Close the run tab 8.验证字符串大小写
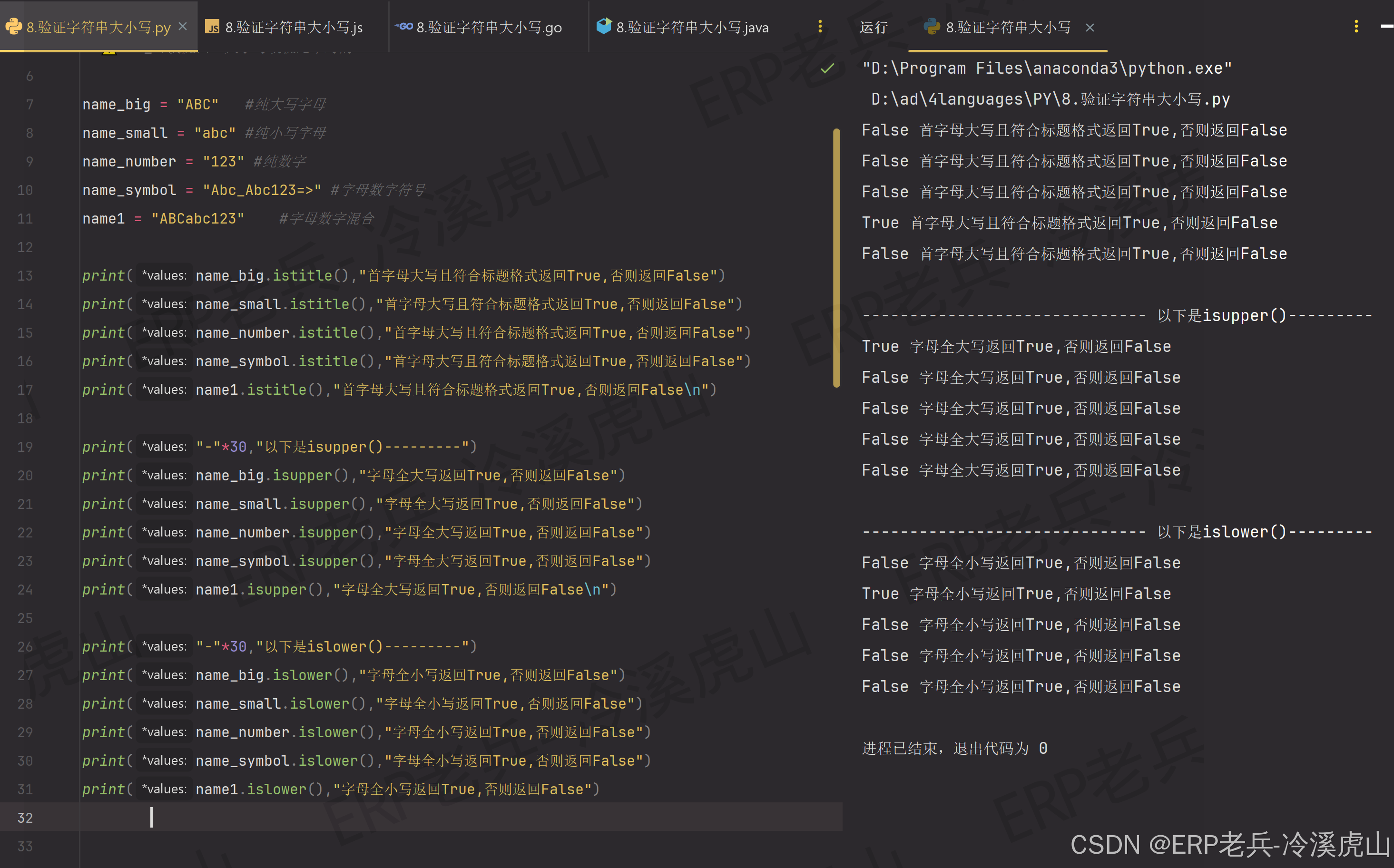The image size is (1394, 868). (1090, 28)
